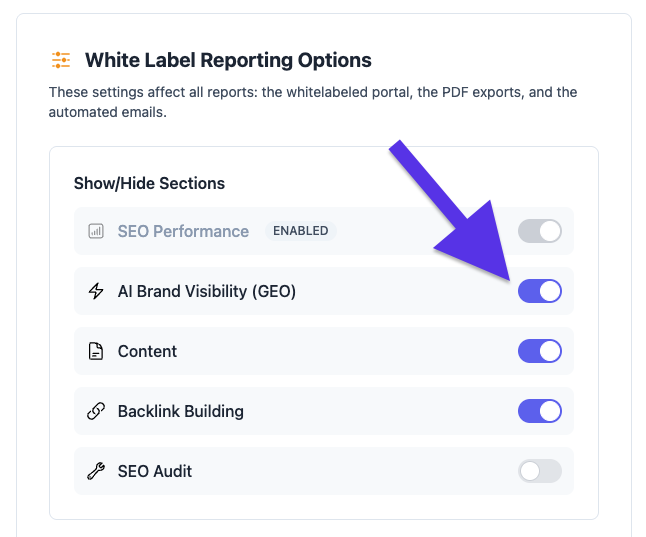
Task: Click the Content document icon
Action: tap(96, 351)
